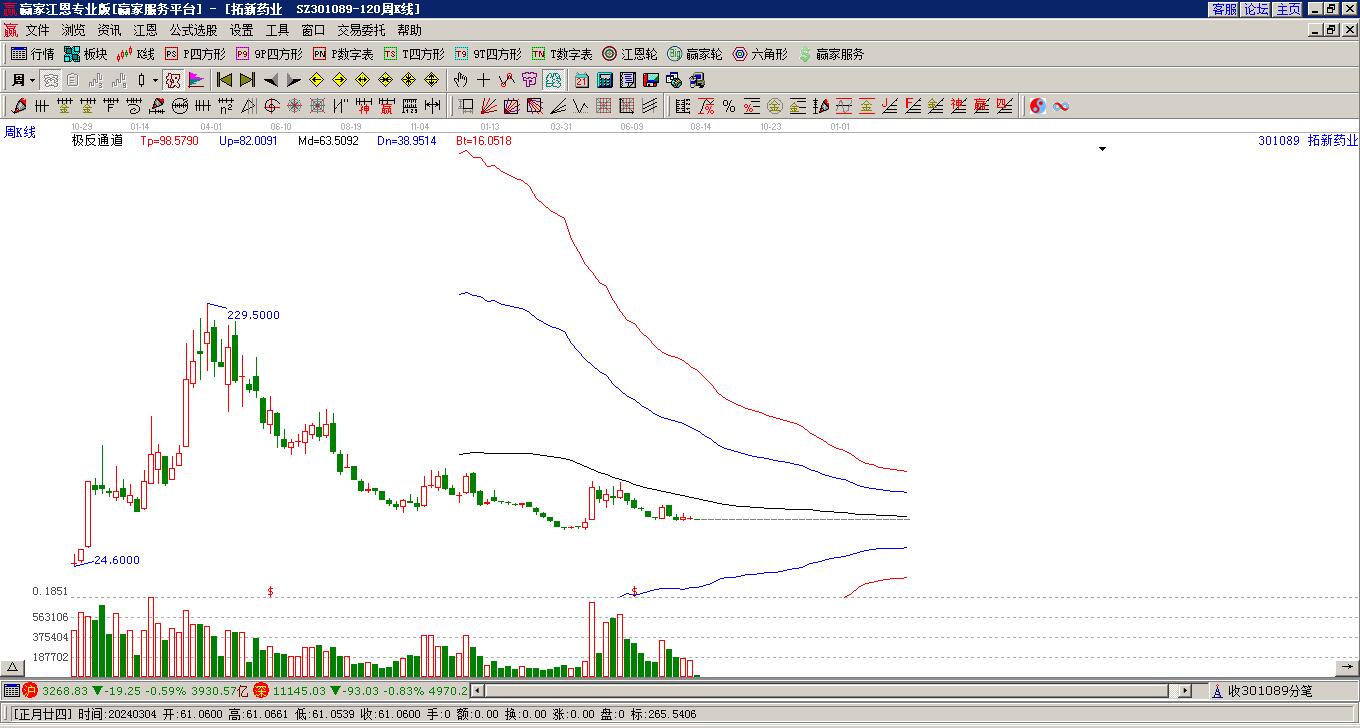
Task: Switch to the K线 candlestick view
Action: [x=136, y=54]
